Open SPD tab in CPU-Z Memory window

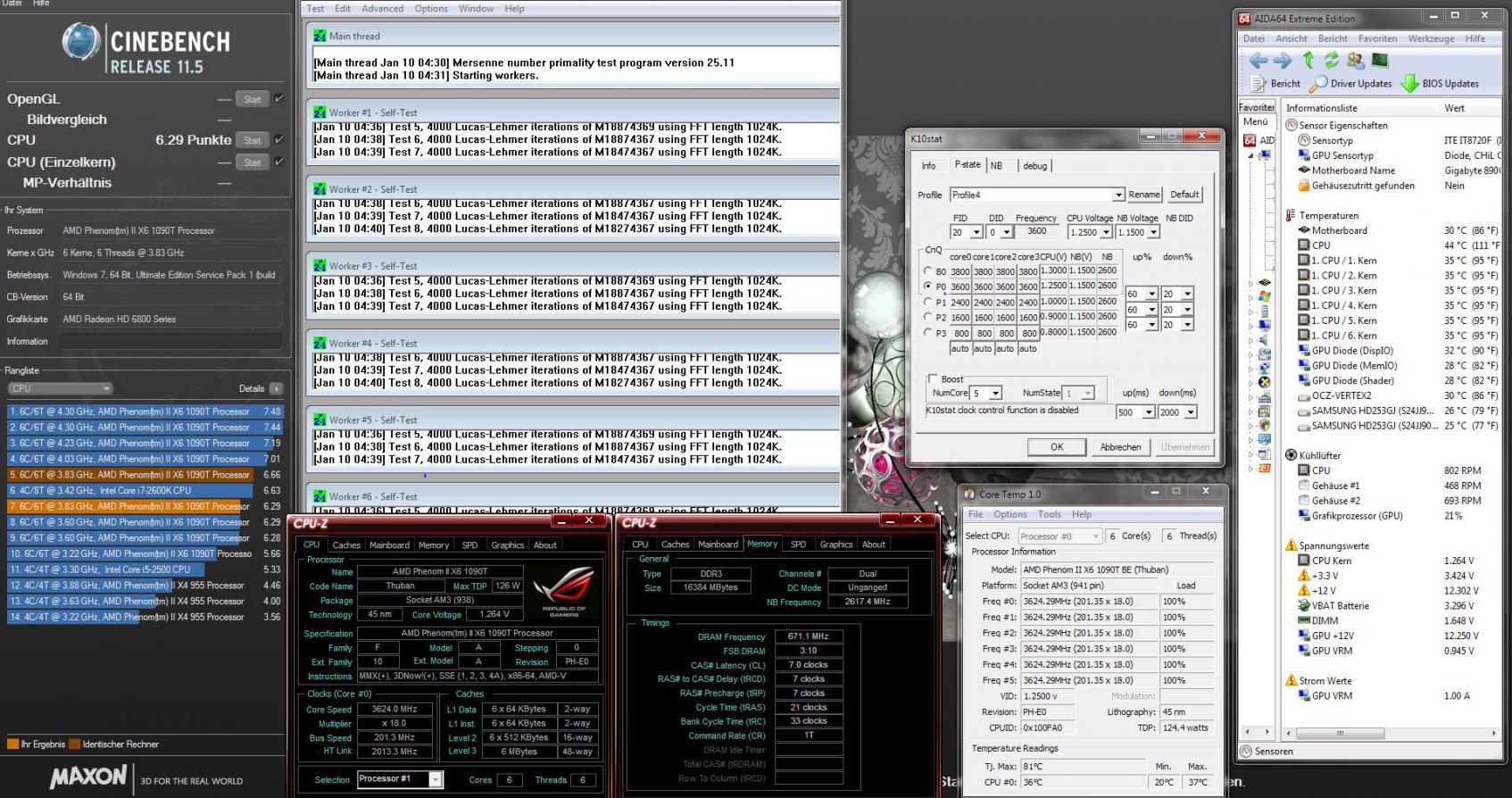tap(798, 544)
